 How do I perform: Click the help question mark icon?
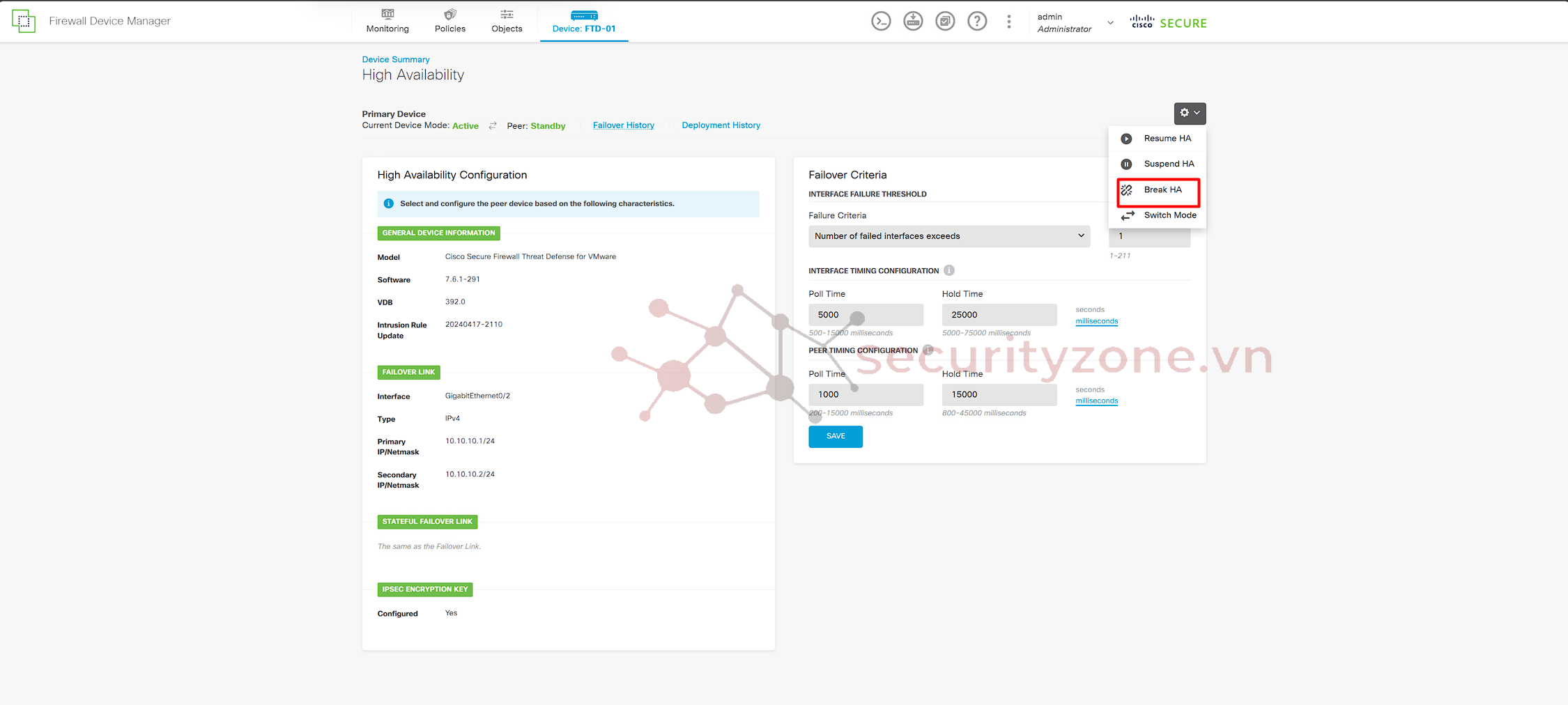point(977,22)
